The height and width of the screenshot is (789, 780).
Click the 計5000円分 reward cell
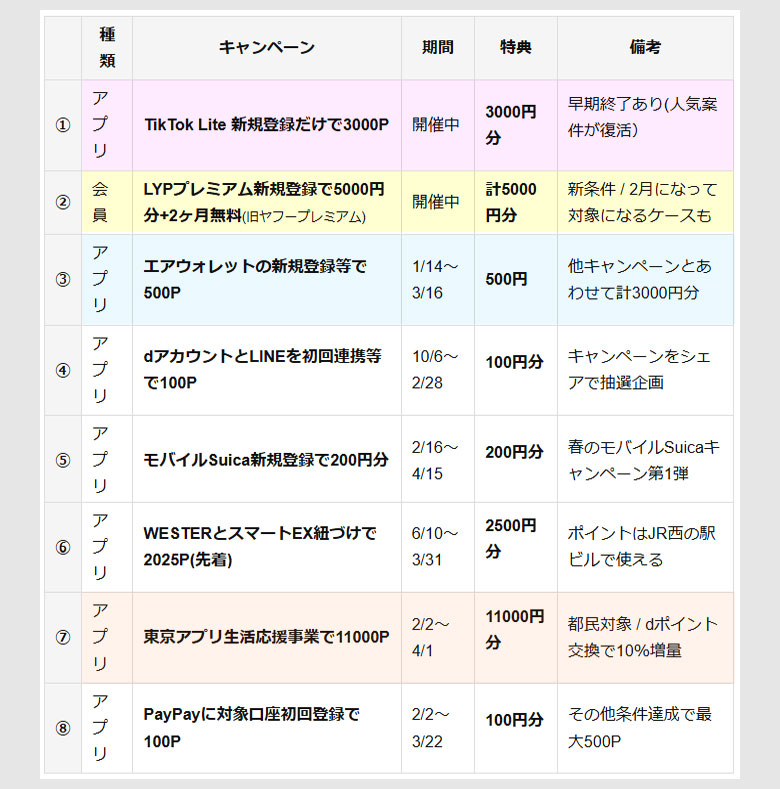(516, 202)
